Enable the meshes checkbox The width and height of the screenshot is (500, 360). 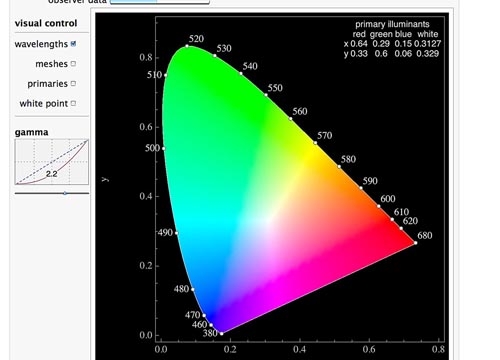pos(74,63)
